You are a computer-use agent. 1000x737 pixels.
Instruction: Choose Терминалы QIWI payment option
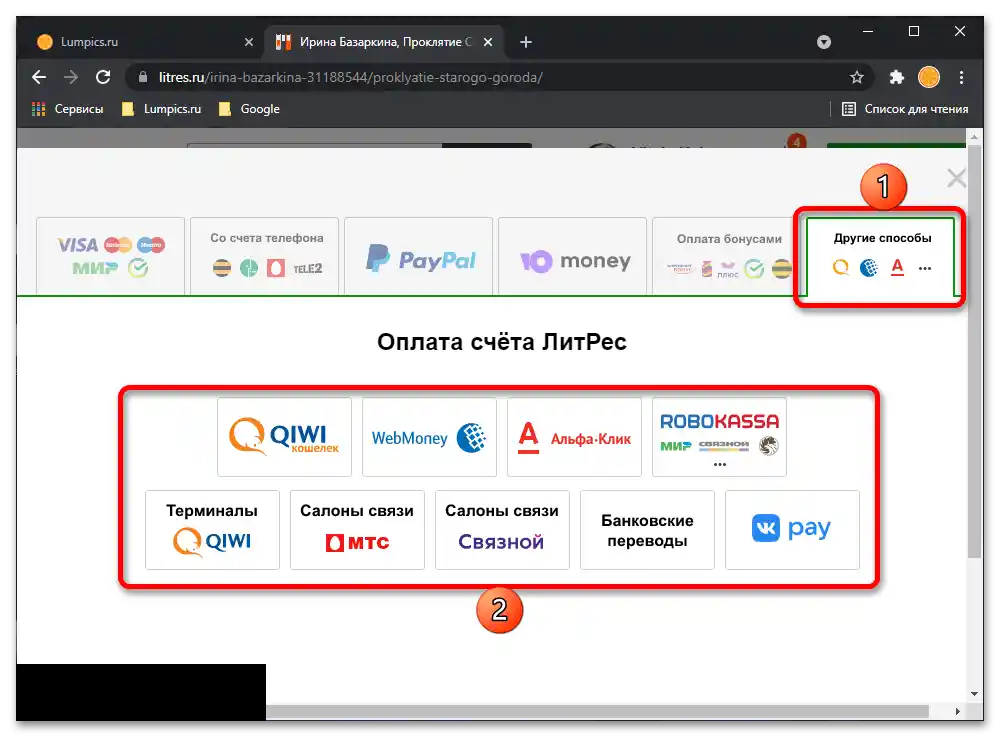point(212,530)
